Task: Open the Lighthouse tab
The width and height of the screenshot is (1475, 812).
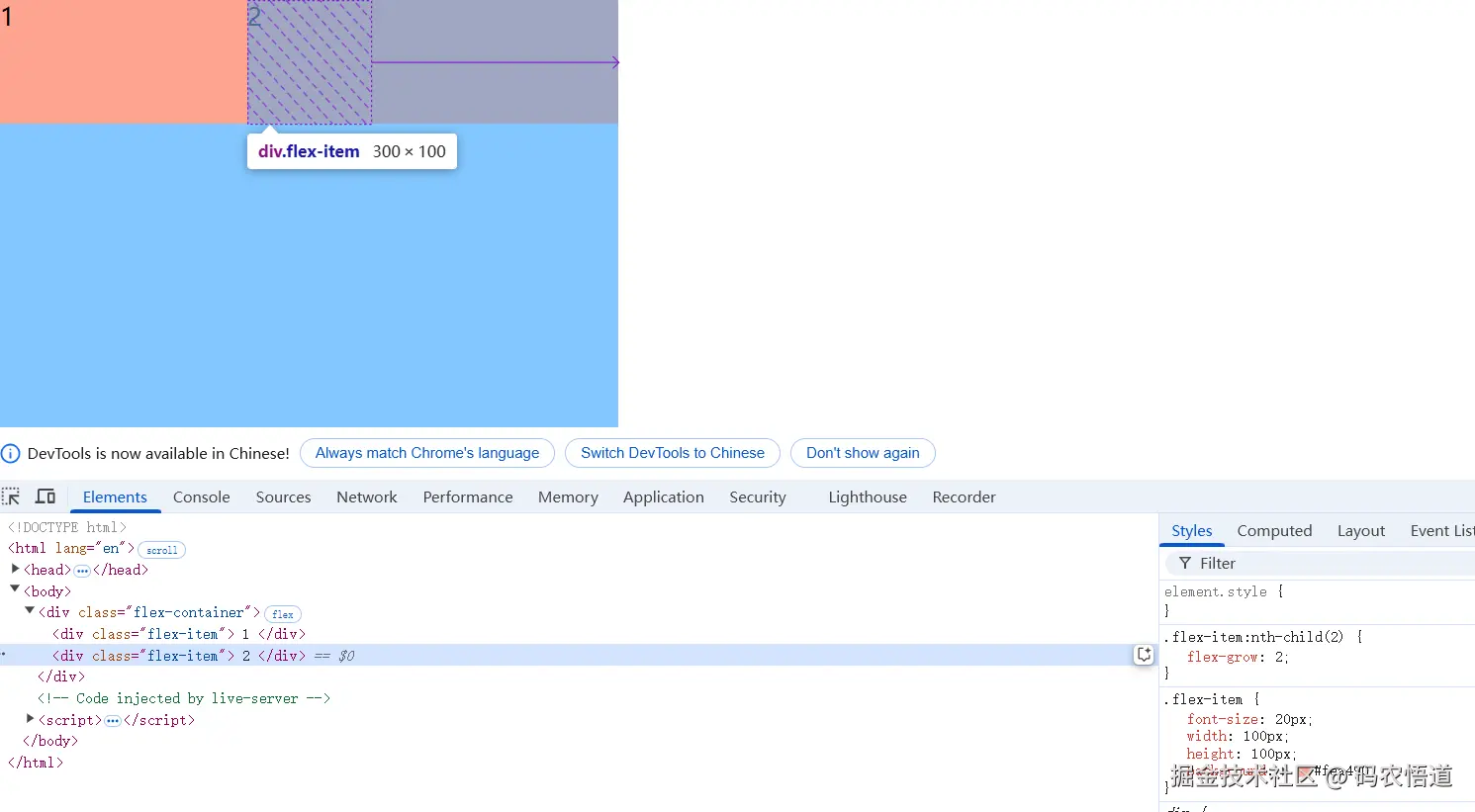Action: [868, 496]
